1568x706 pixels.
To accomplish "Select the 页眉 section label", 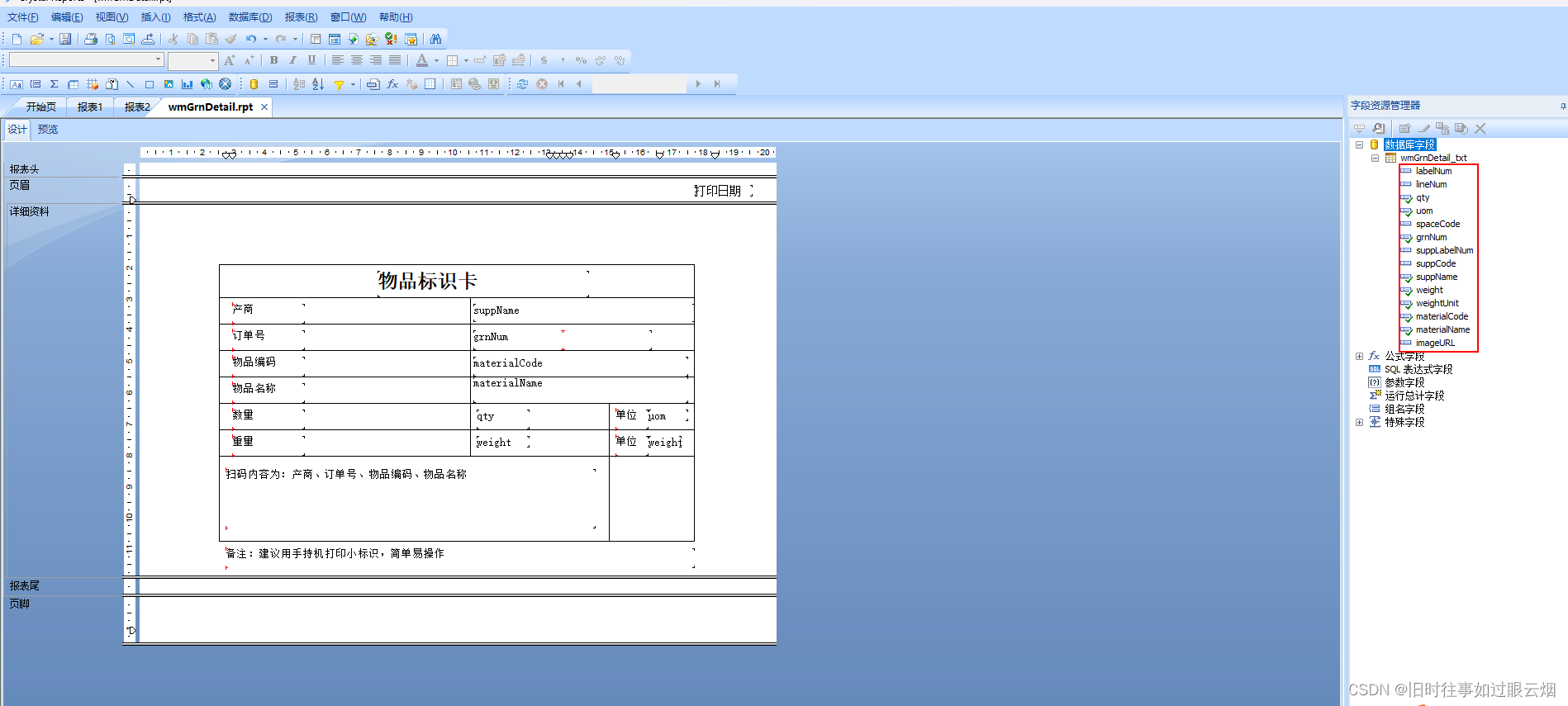I will click(19, 186).
